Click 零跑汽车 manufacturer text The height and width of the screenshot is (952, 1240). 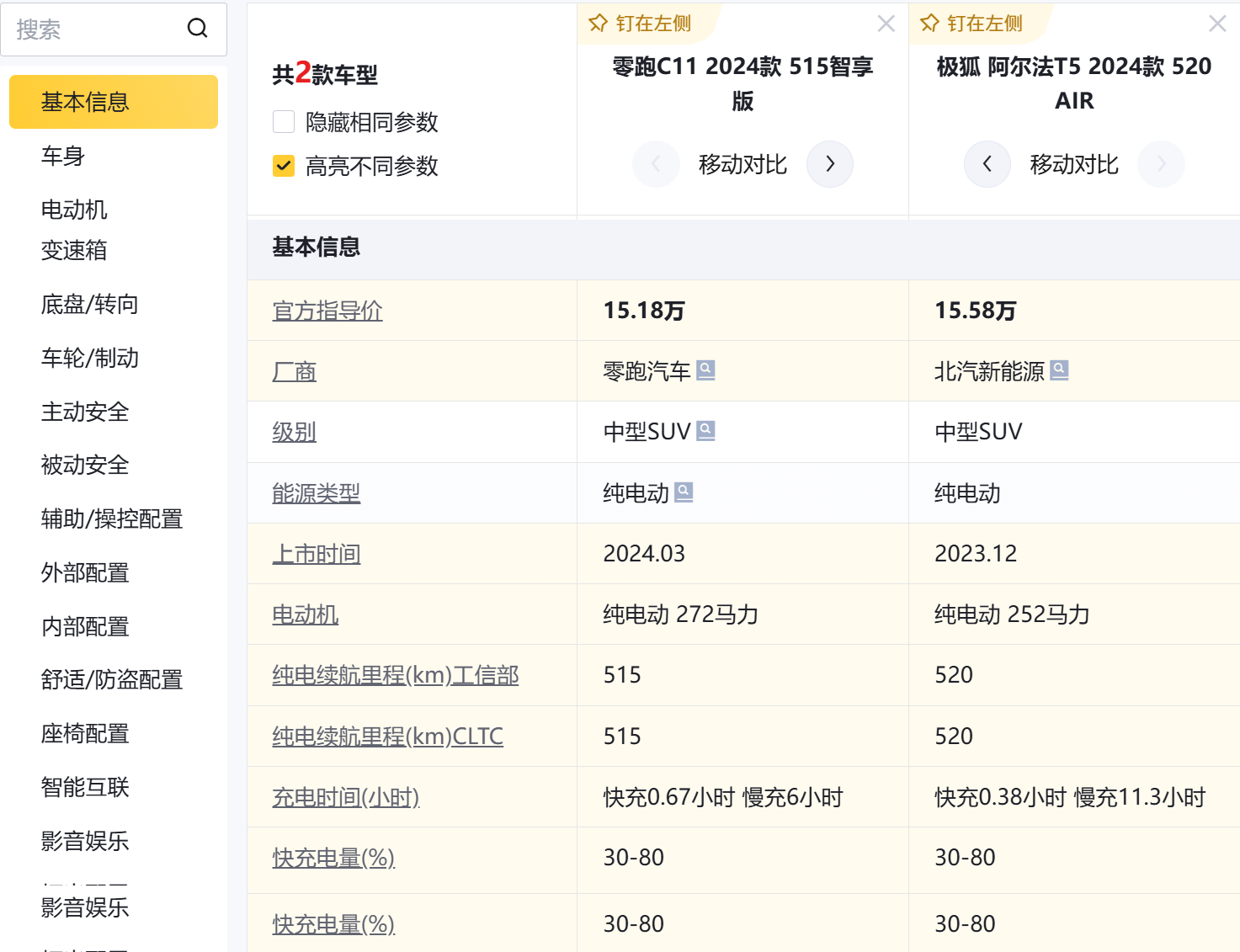(647, 371)
